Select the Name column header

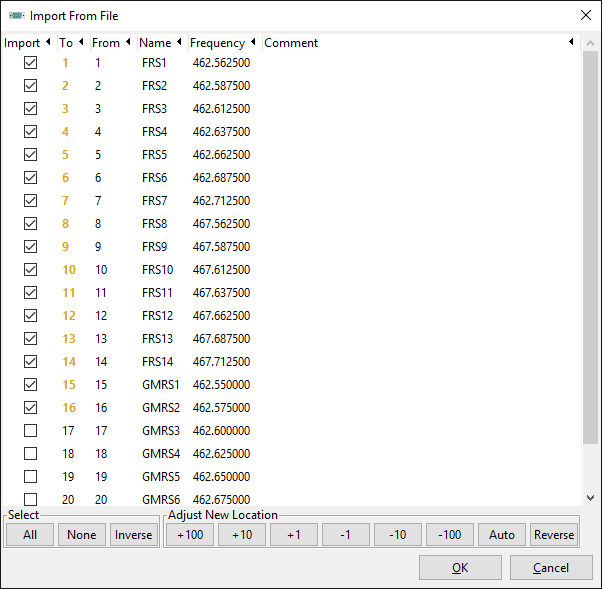pyautogui.click(x=155, y=43)
